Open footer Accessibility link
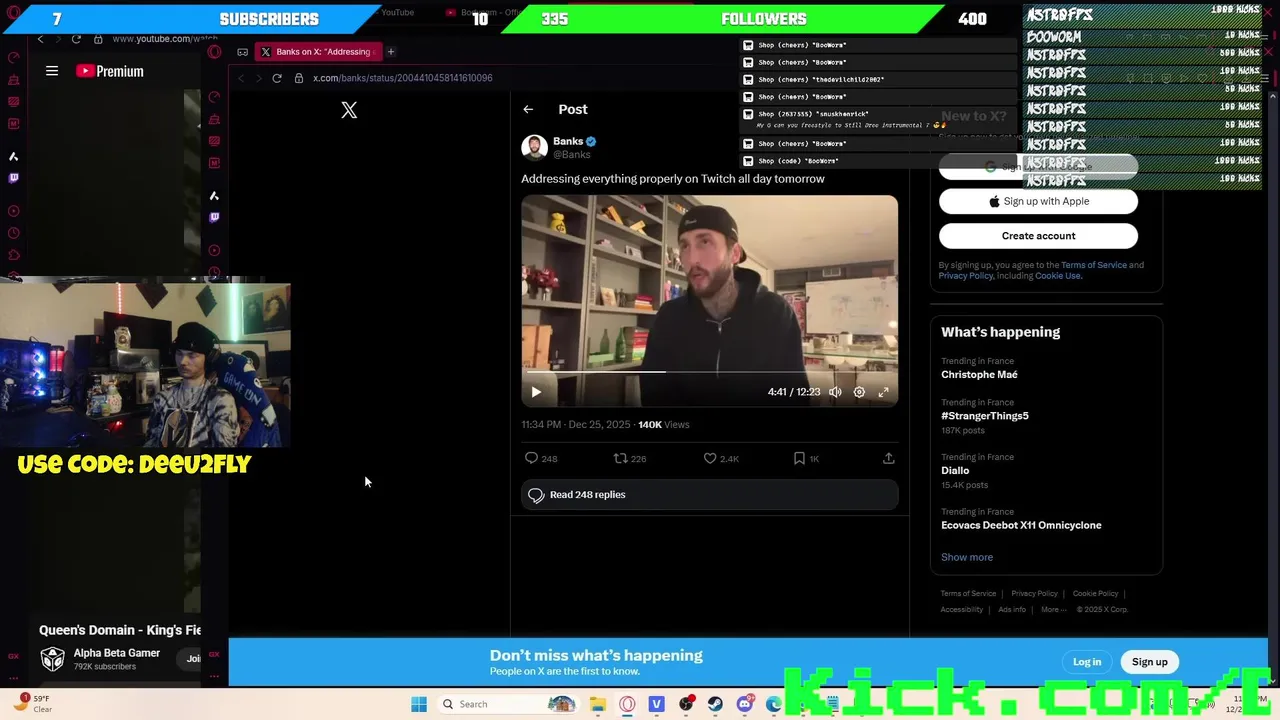 point(962,610)
